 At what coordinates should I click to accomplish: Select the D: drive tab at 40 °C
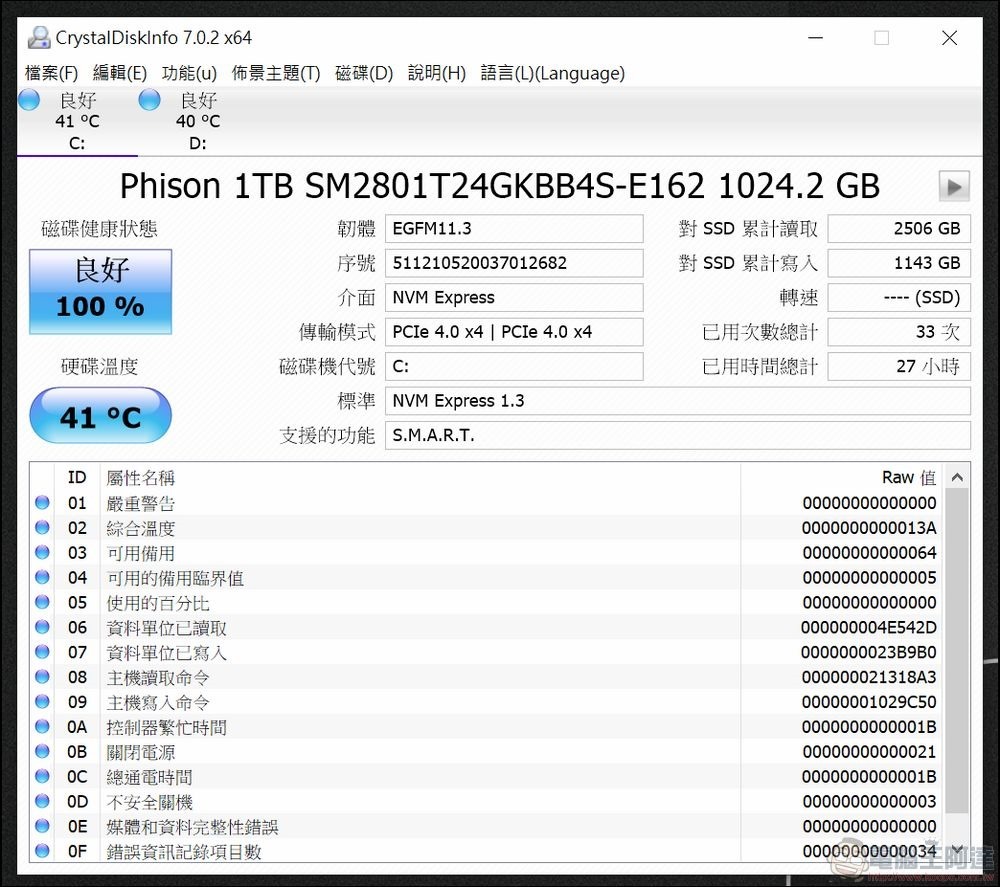[x=198, y=121]
